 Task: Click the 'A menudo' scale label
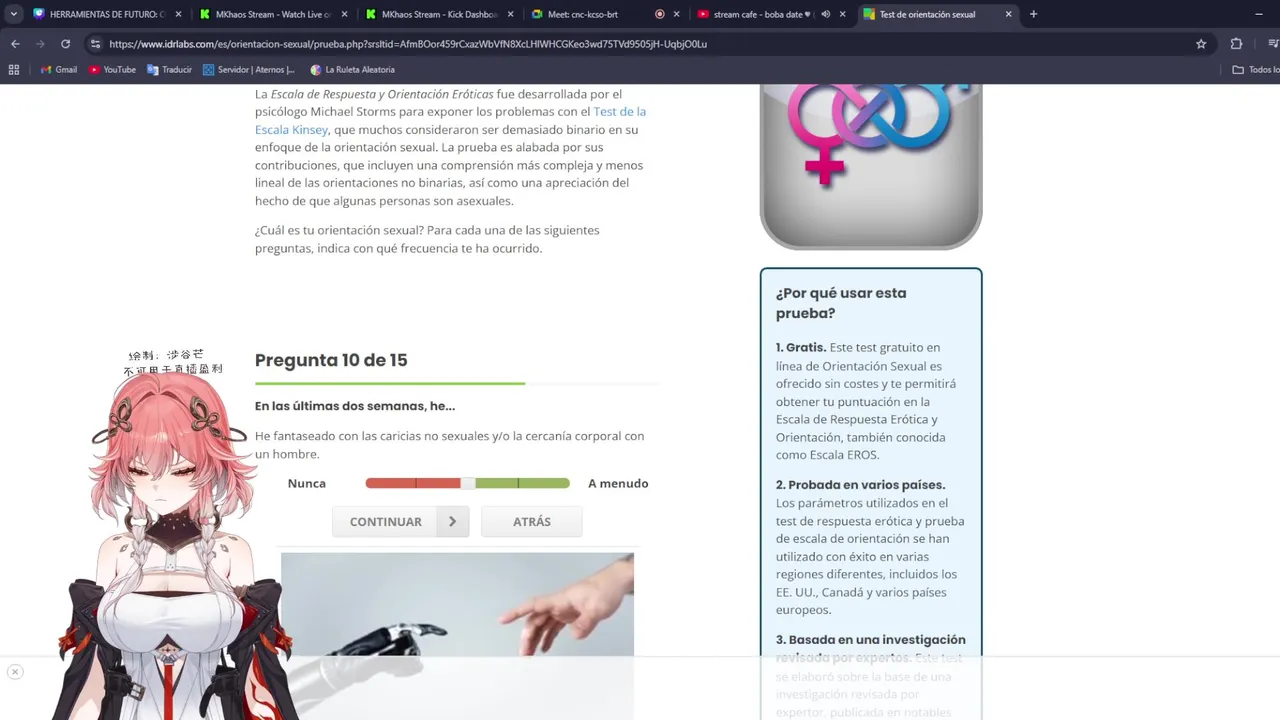tap(618, 483)
